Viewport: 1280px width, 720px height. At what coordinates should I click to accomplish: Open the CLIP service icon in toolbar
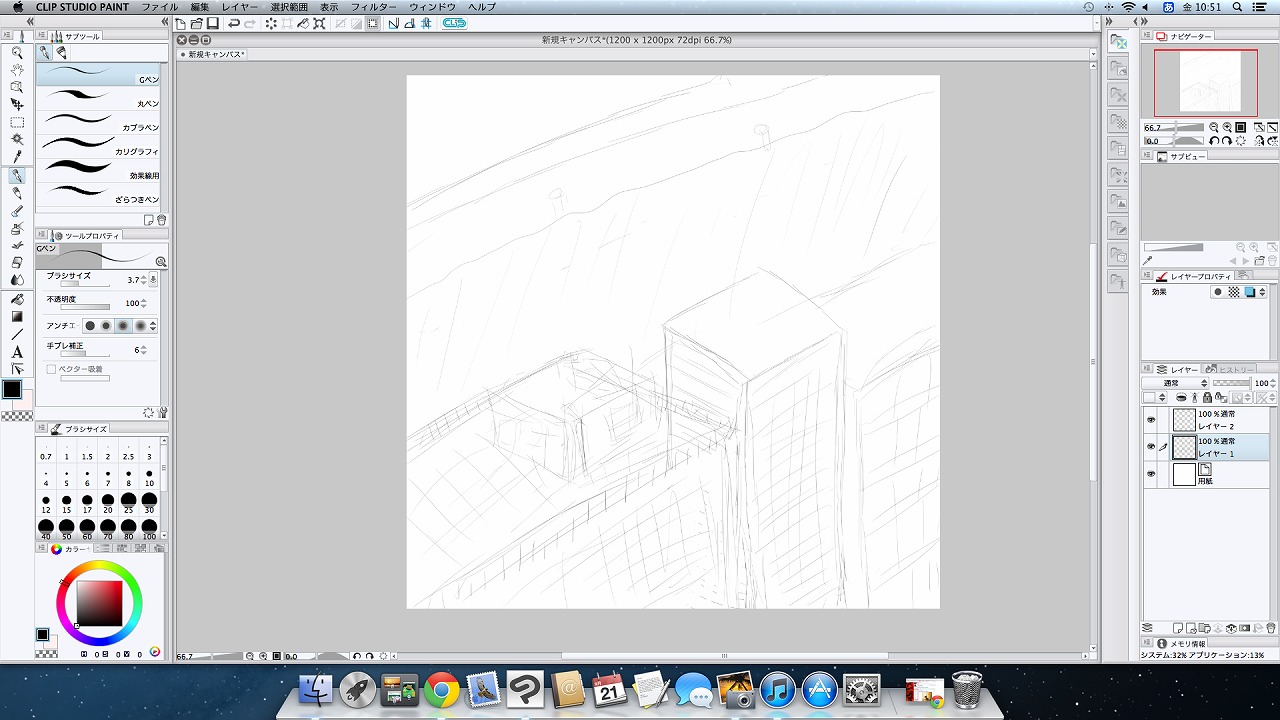point(454,23)
